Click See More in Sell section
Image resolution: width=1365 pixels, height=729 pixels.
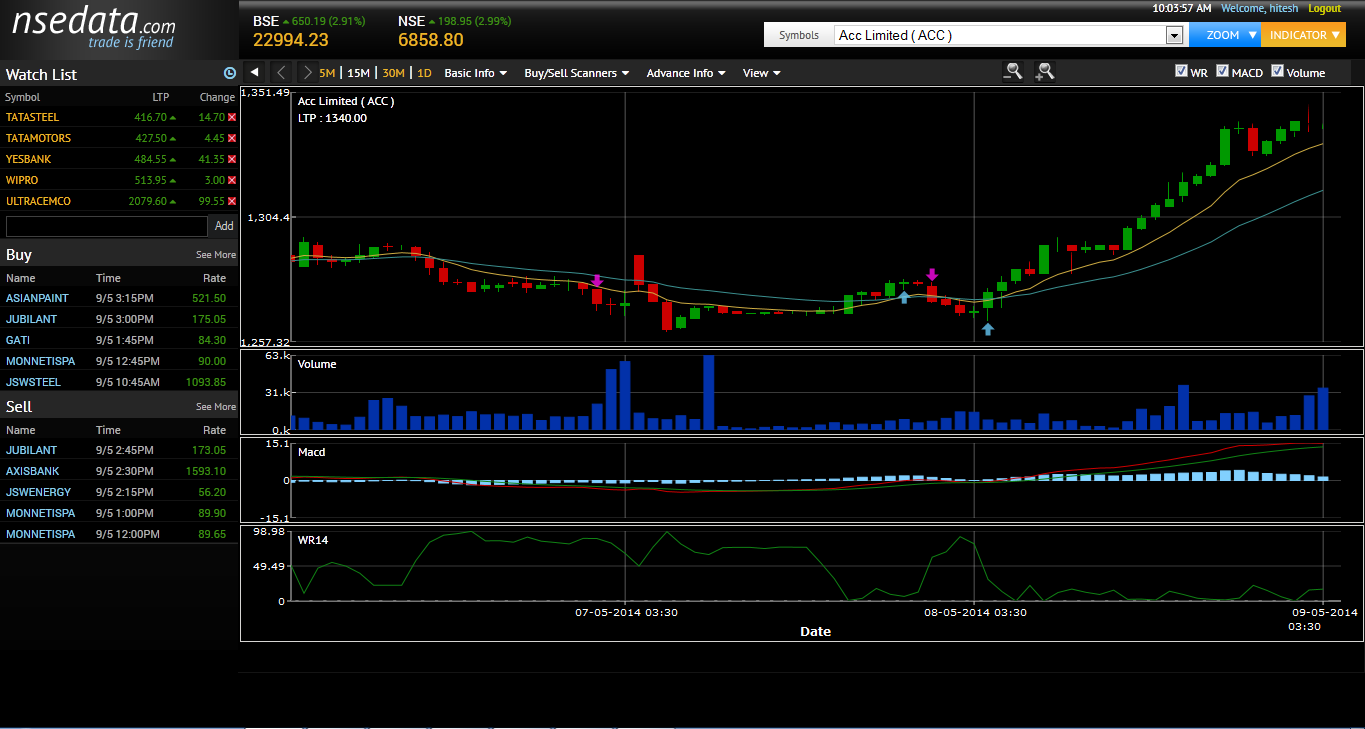(216, 407)
